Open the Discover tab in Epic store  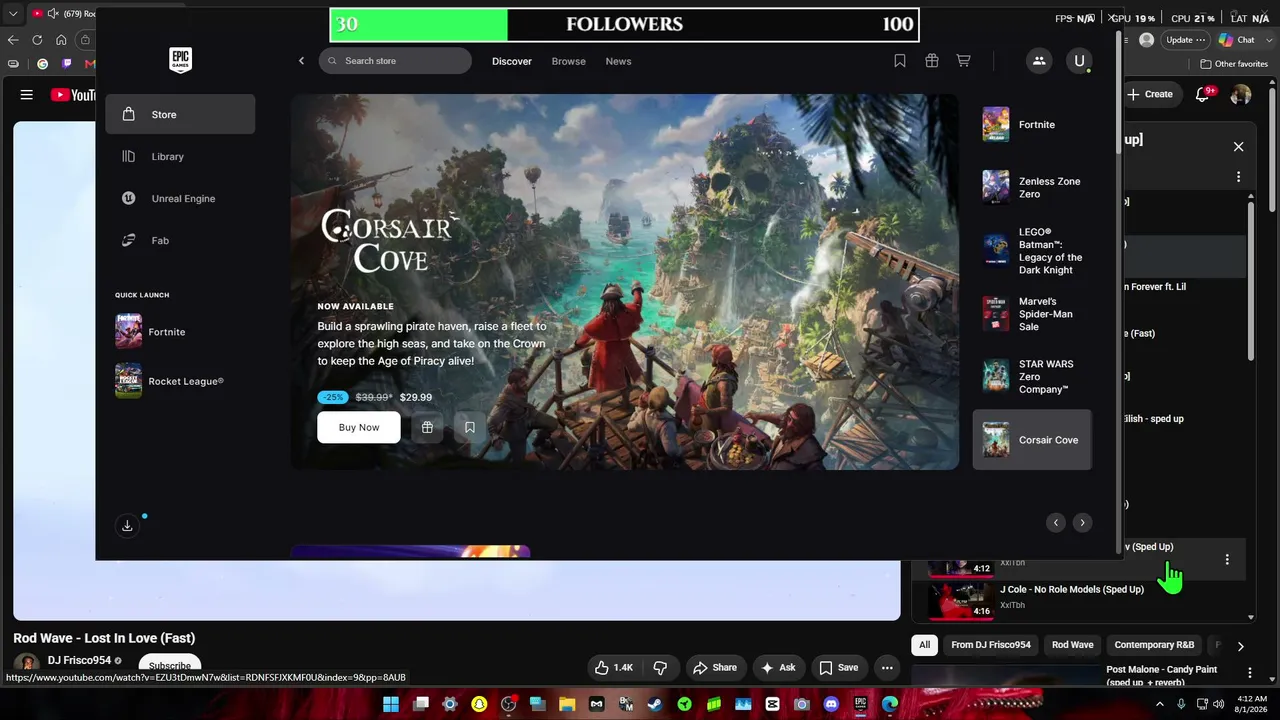[x=512, y=61]
